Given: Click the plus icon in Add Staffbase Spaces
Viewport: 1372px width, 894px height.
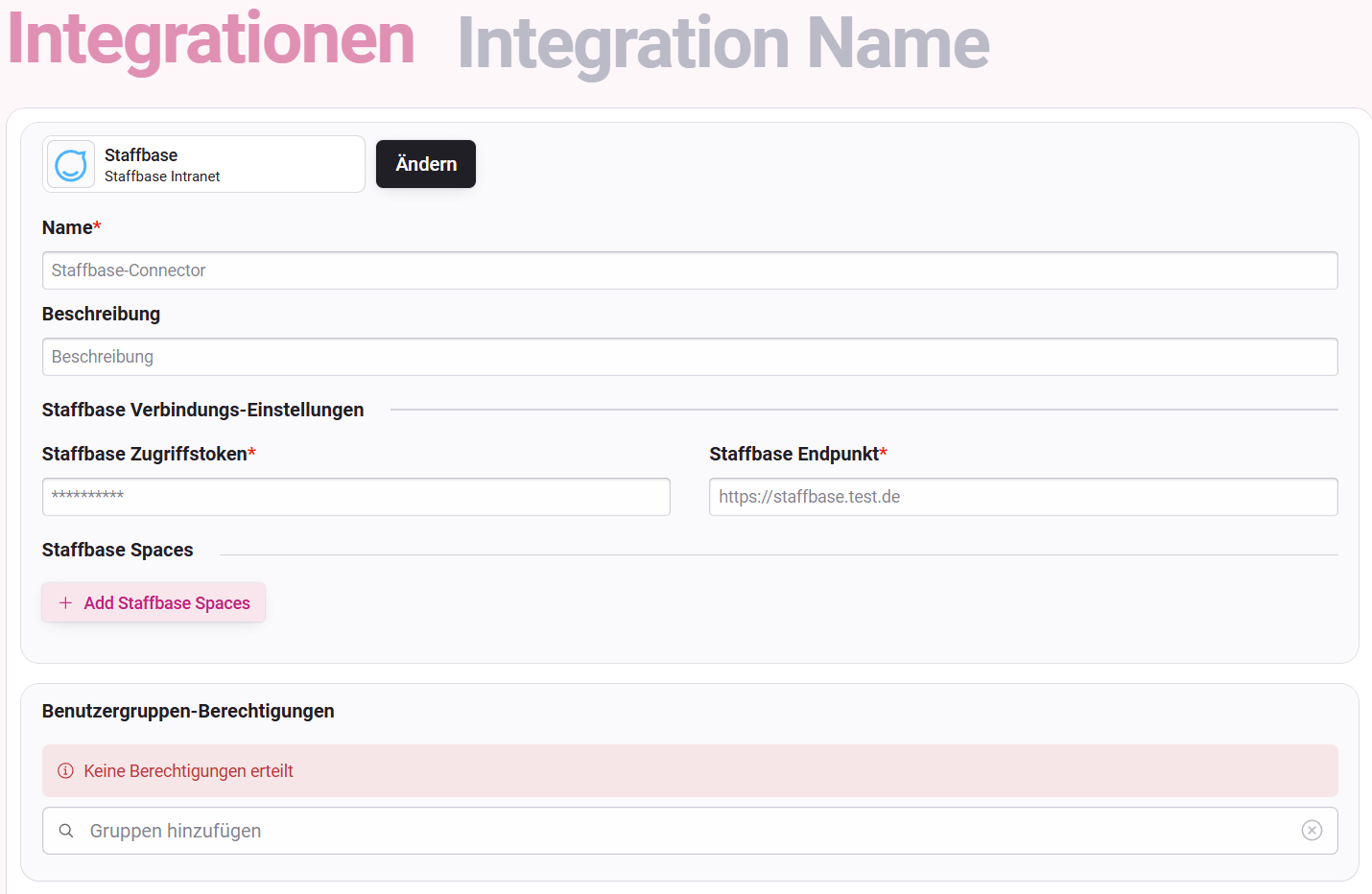Looking at the screenshot, I should tap(65, 602).
